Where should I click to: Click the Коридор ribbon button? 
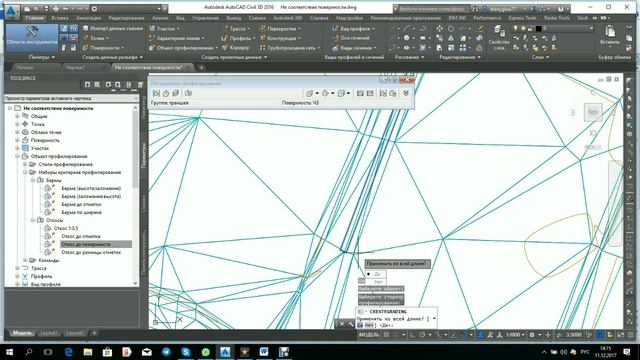click(236, 48)
